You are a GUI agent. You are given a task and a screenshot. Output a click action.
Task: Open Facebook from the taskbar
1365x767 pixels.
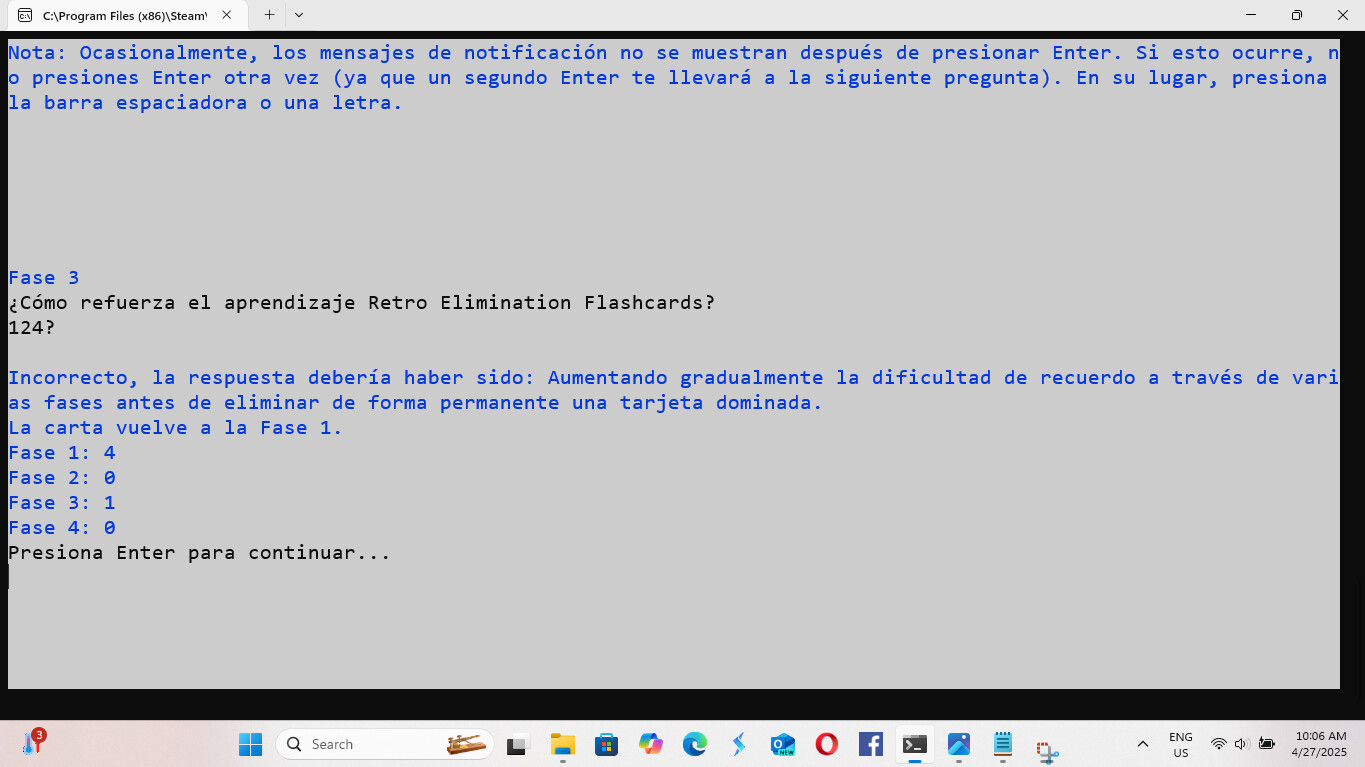click(870, 744)
